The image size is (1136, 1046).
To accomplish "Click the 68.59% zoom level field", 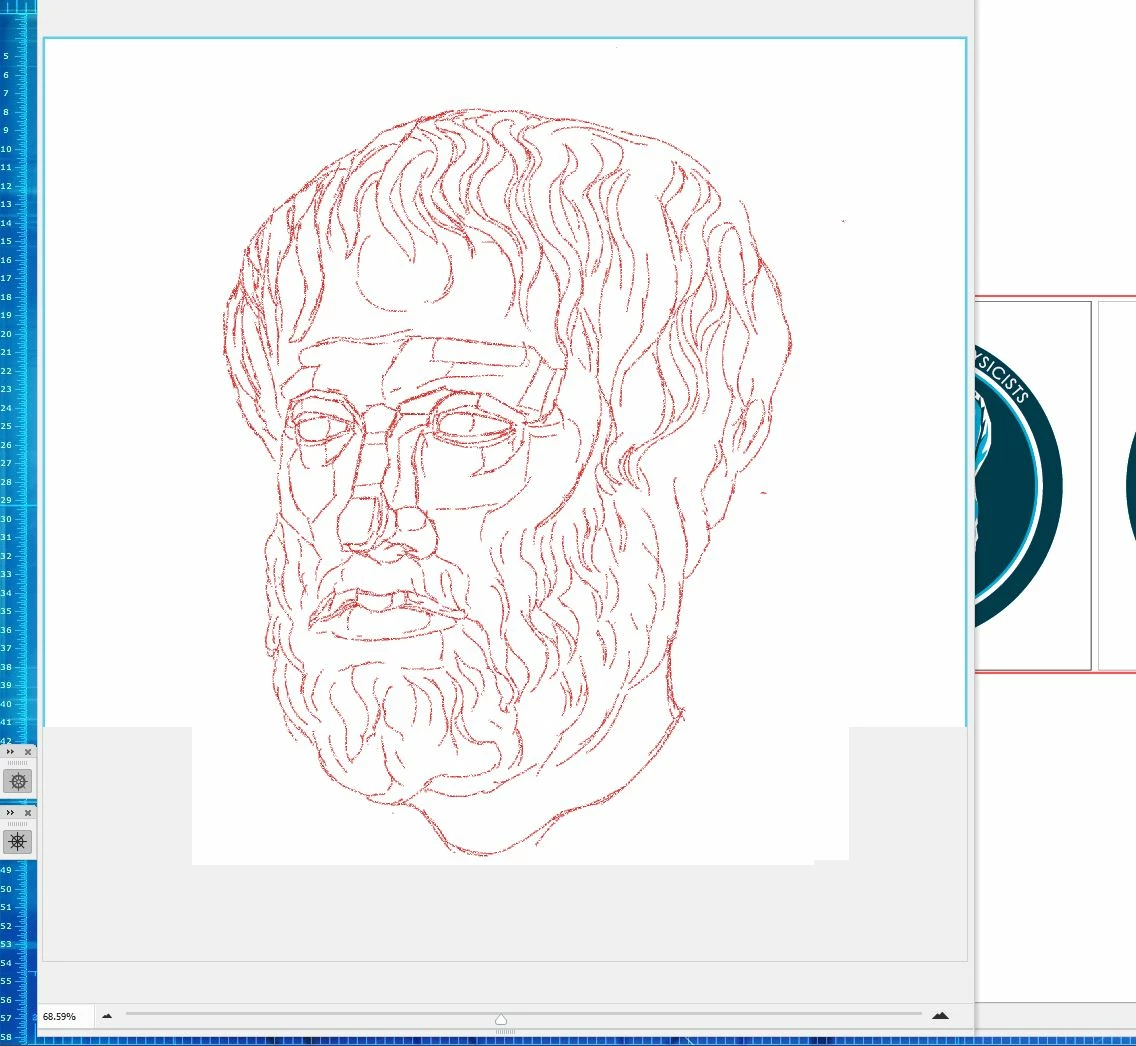I will [64, 1016].
